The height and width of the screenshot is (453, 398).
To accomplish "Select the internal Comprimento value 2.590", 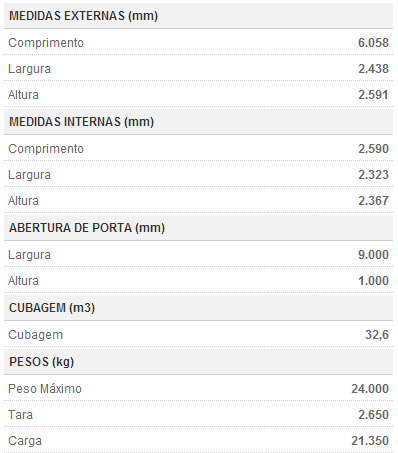I will pyautogui.click(x=373, y=149).
